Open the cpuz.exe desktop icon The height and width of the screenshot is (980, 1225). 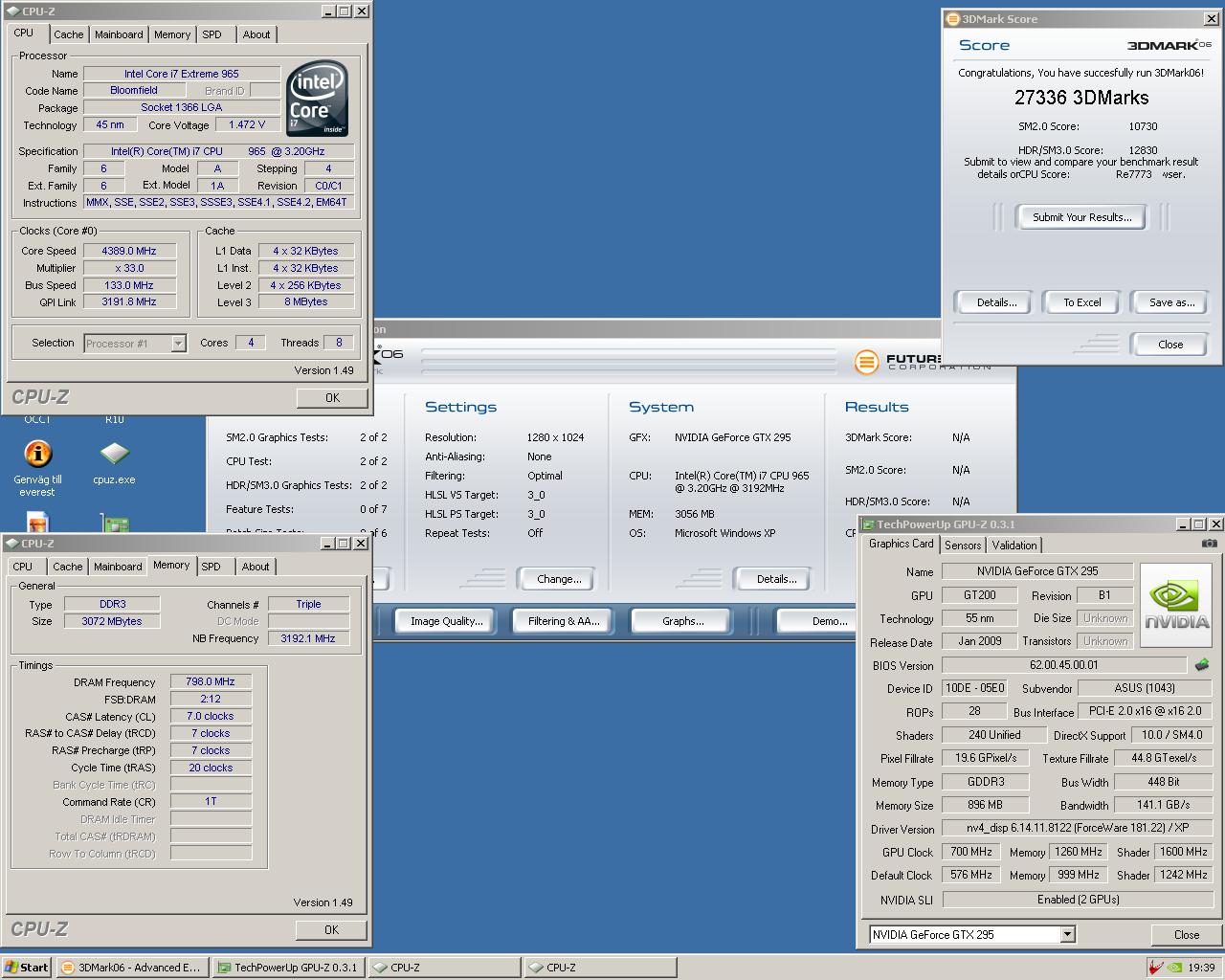coord(114,462)
